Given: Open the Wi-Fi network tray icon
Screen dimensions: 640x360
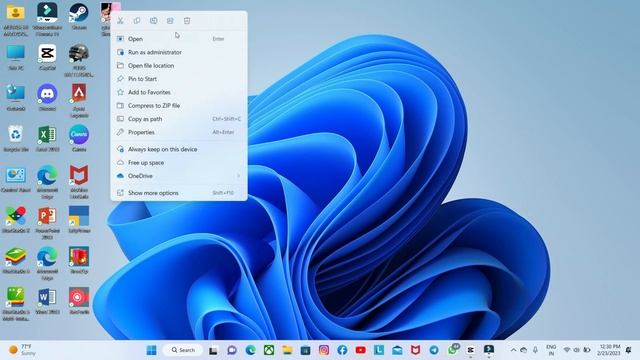Looking at the screenshot, I should tap(567, 350).
